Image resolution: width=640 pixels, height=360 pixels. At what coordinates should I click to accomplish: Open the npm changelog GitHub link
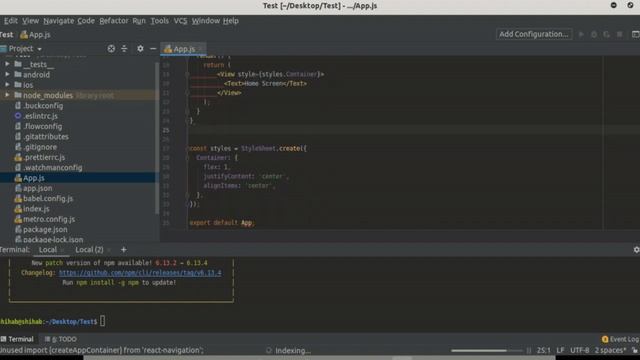[x=140, y=273]
